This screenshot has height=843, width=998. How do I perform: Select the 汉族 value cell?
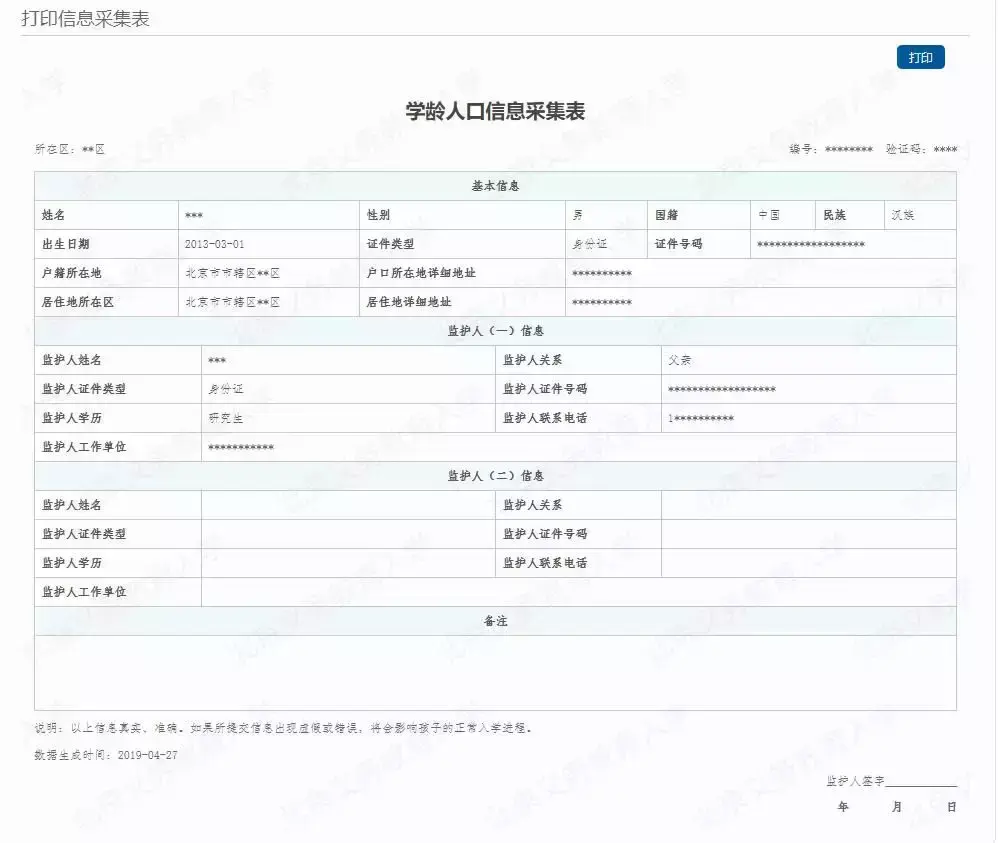pyautogui.click(x=920, y=215)
